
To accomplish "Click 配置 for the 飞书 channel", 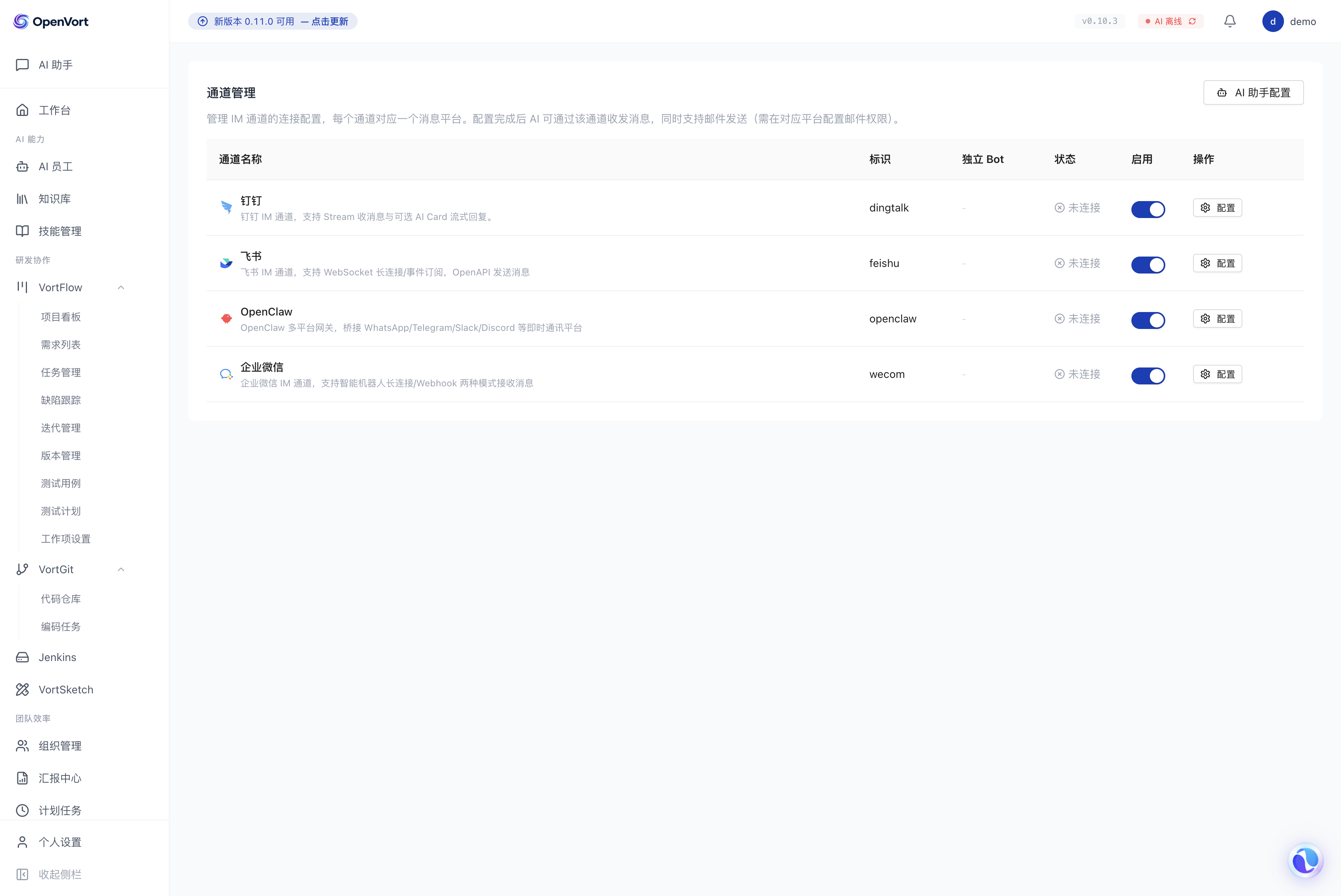I will point(1218,263).
